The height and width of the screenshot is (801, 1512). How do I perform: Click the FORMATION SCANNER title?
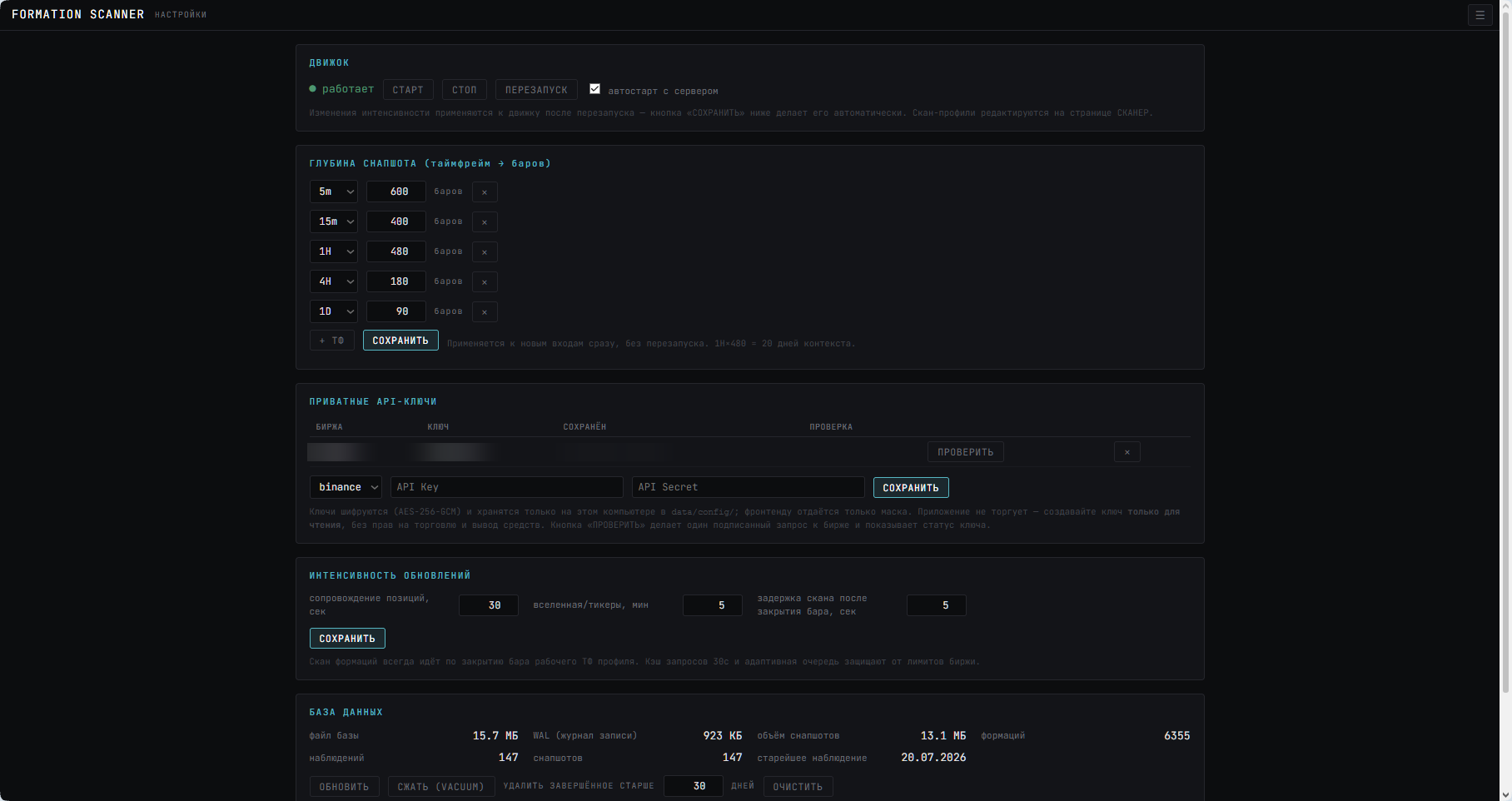coord(77,14)
